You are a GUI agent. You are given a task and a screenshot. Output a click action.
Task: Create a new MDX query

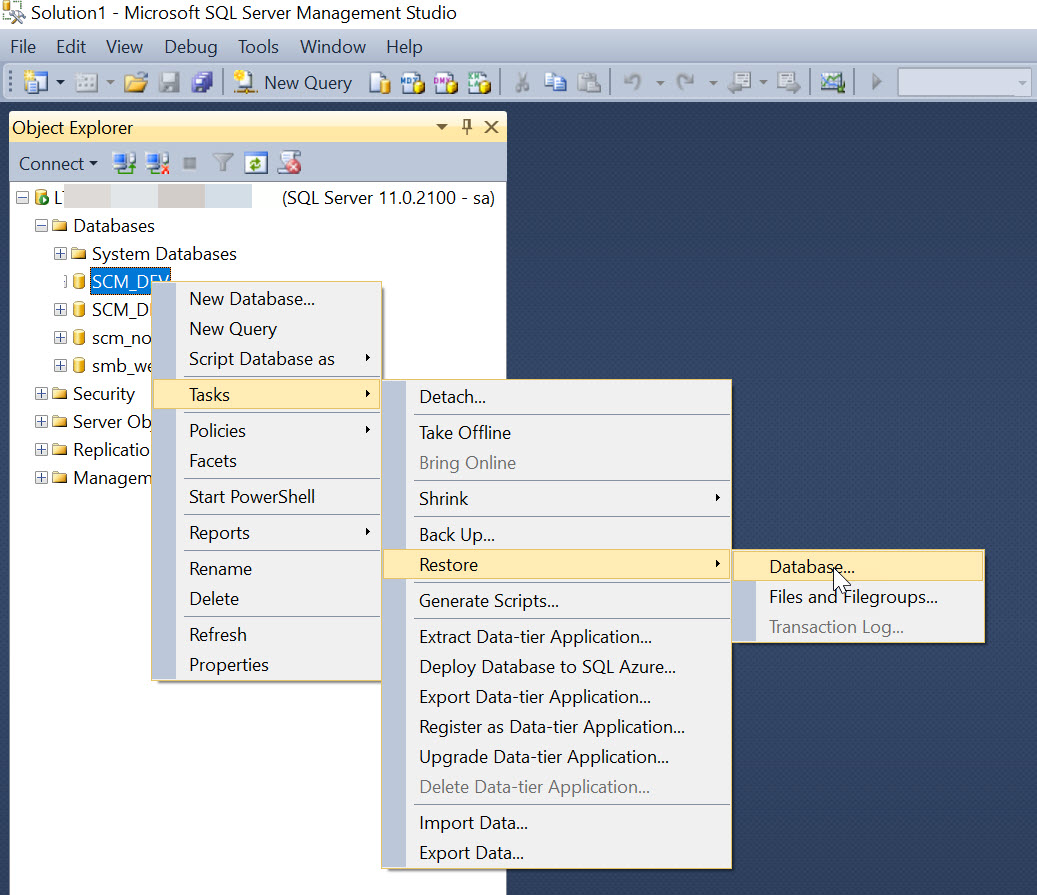(412, 82)
